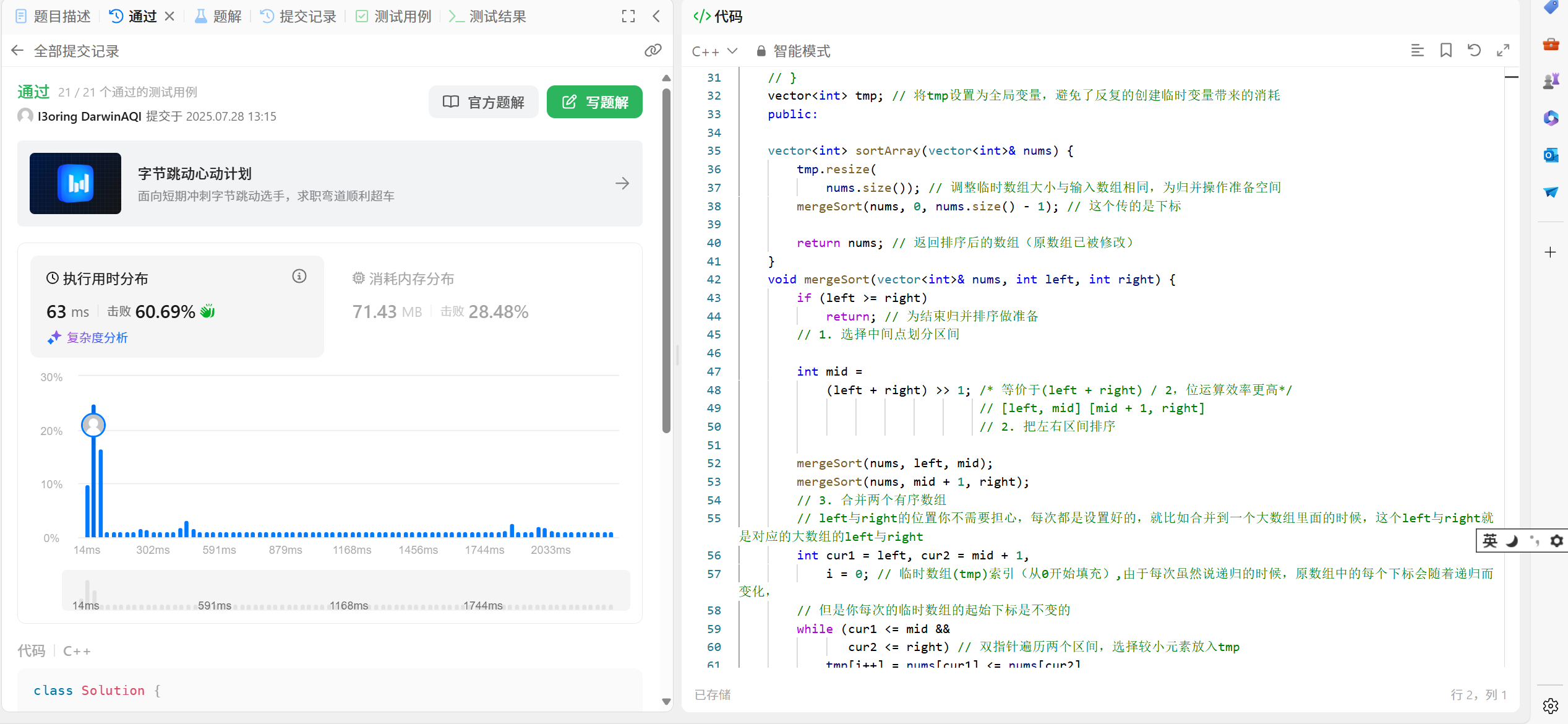Viewport: 1568px width, 724px height.
Task: Click the 已存储 saved status
Action: pos(712,695)
